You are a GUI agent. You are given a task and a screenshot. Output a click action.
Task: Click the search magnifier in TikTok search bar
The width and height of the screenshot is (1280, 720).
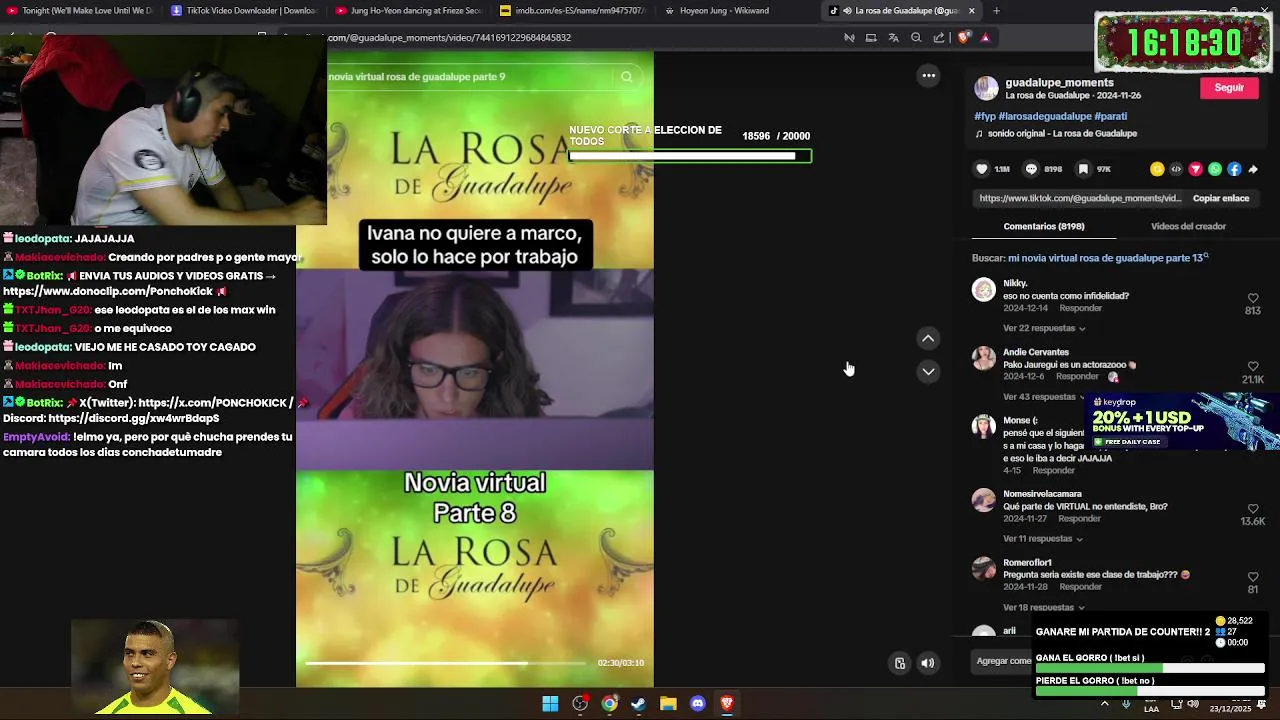[x=627, y=76]
